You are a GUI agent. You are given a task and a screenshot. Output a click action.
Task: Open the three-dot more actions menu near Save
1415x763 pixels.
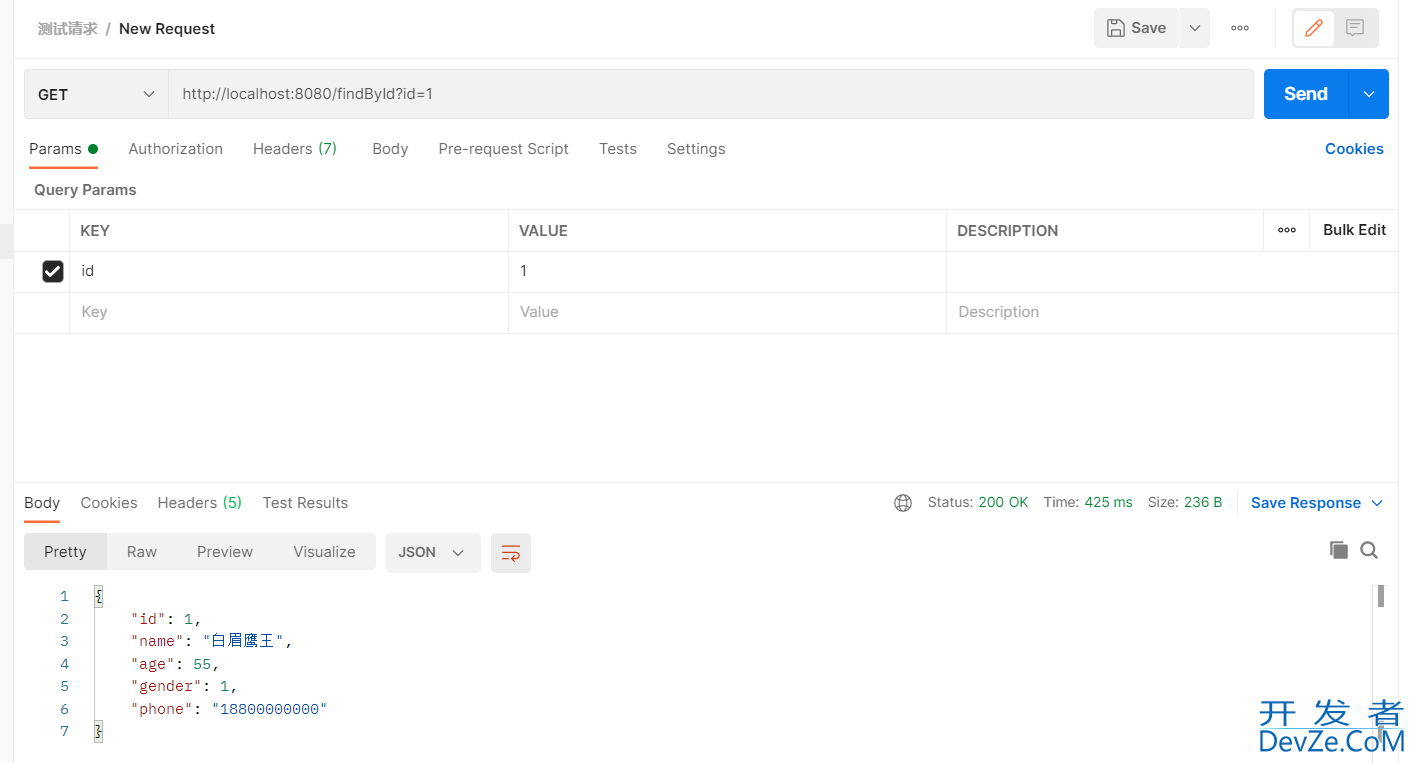pos(1240,28)
